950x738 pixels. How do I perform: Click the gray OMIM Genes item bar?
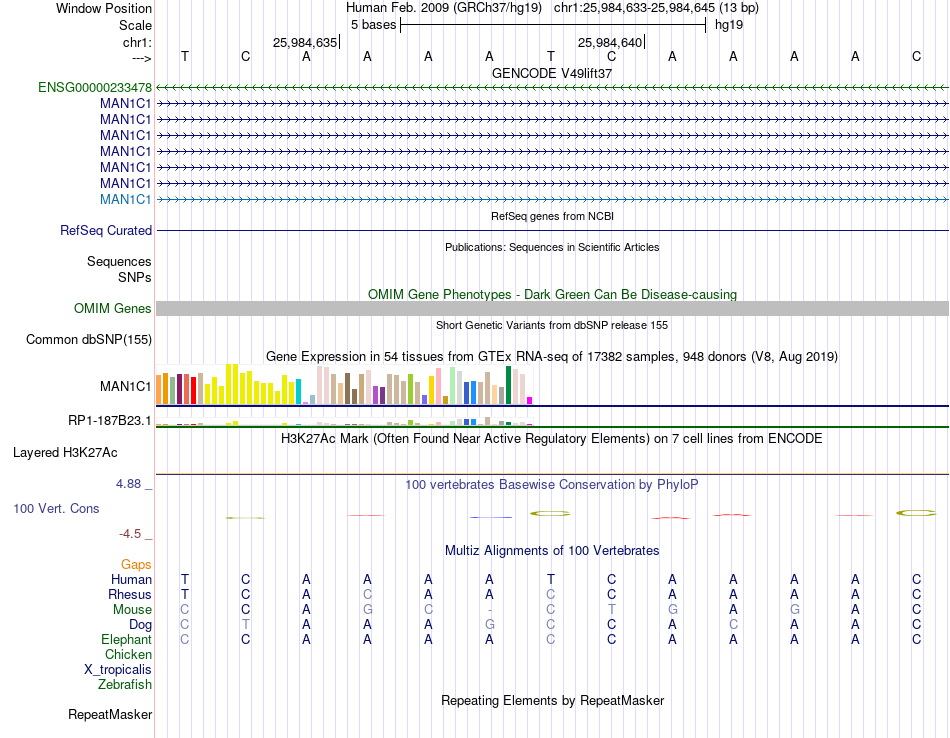pyautogui.click(x=552, y=308)
